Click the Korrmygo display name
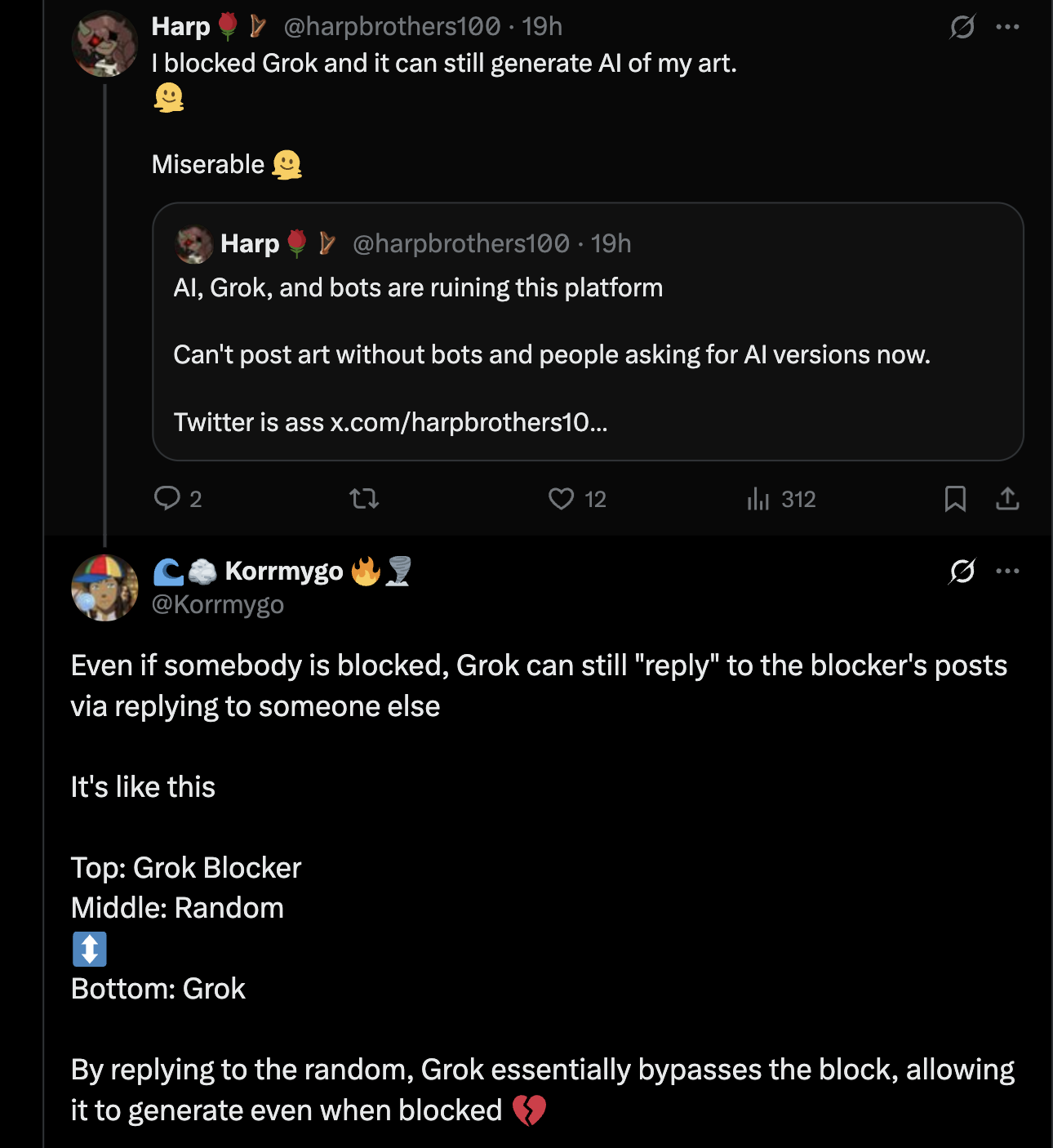 pos(283,571)
